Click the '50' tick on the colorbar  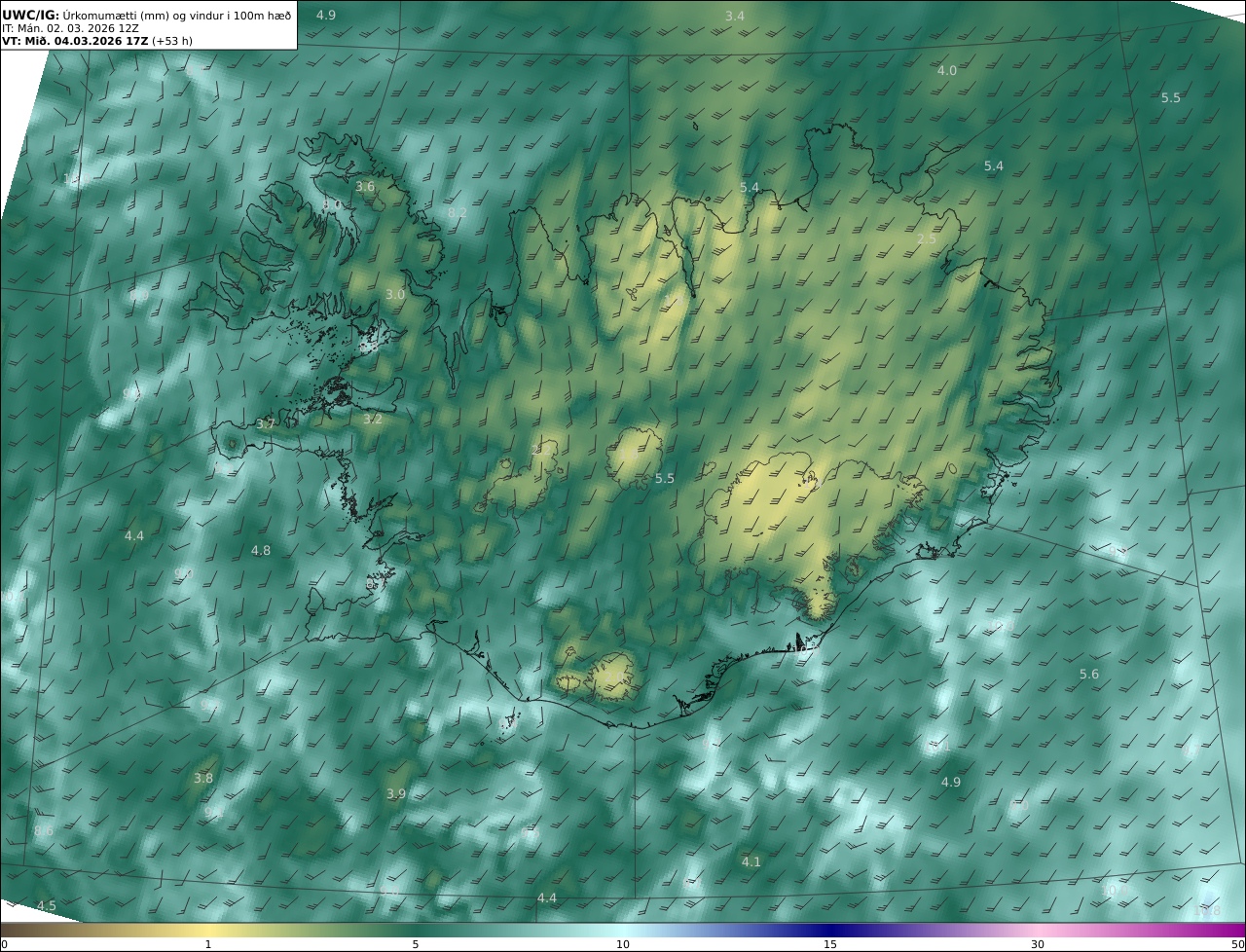[1237, 944]
